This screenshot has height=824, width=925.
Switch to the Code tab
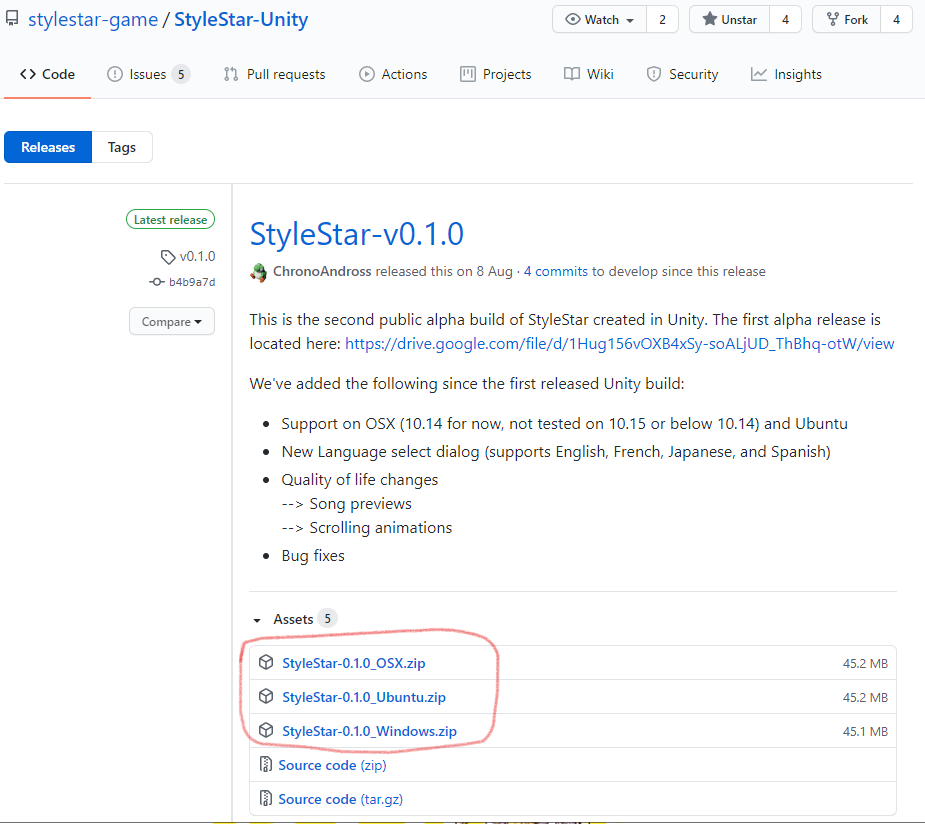click(x=47, y=74)
